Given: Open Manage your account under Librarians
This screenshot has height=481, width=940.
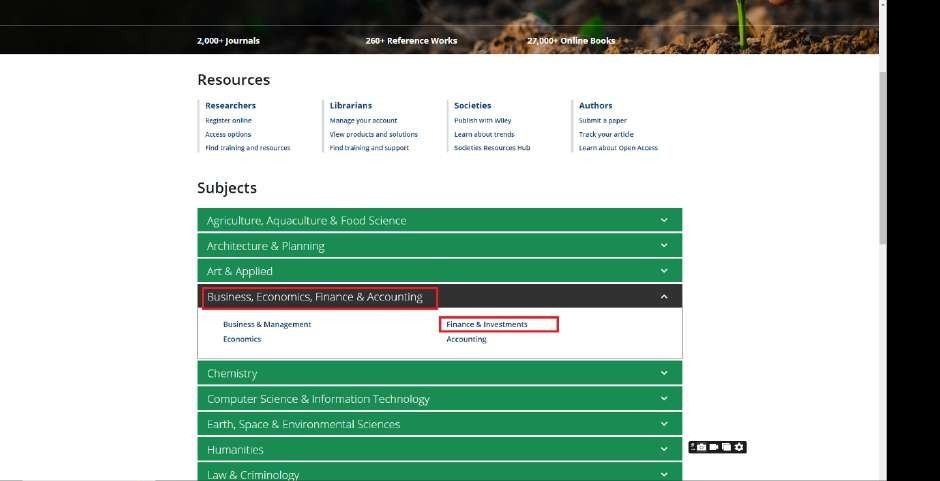Looking at the screenshot, I should pos(363,120).
